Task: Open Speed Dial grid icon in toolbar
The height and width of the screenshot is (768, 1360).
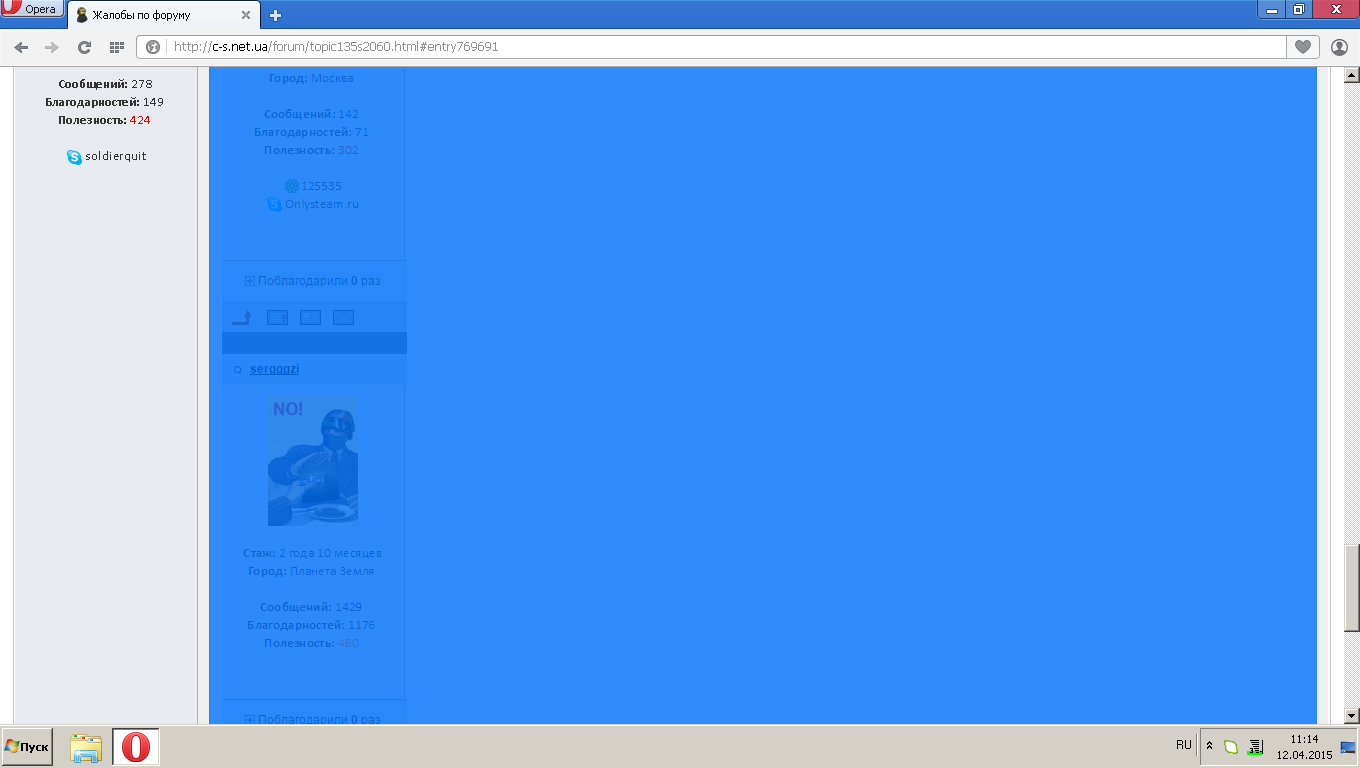Action: click(116, 47)
